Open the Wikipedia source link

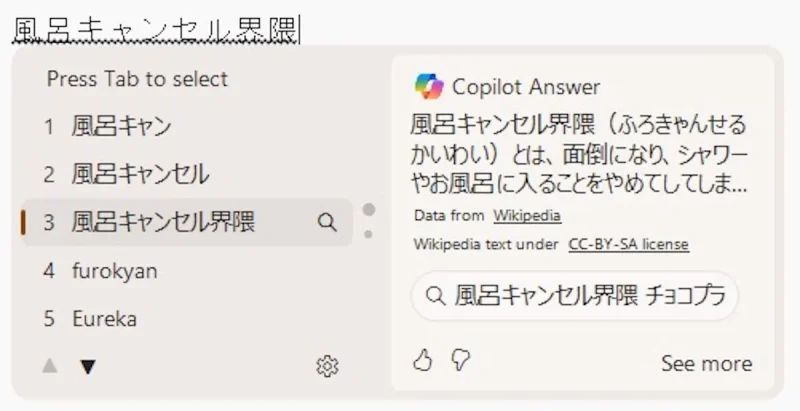[526, 215]
